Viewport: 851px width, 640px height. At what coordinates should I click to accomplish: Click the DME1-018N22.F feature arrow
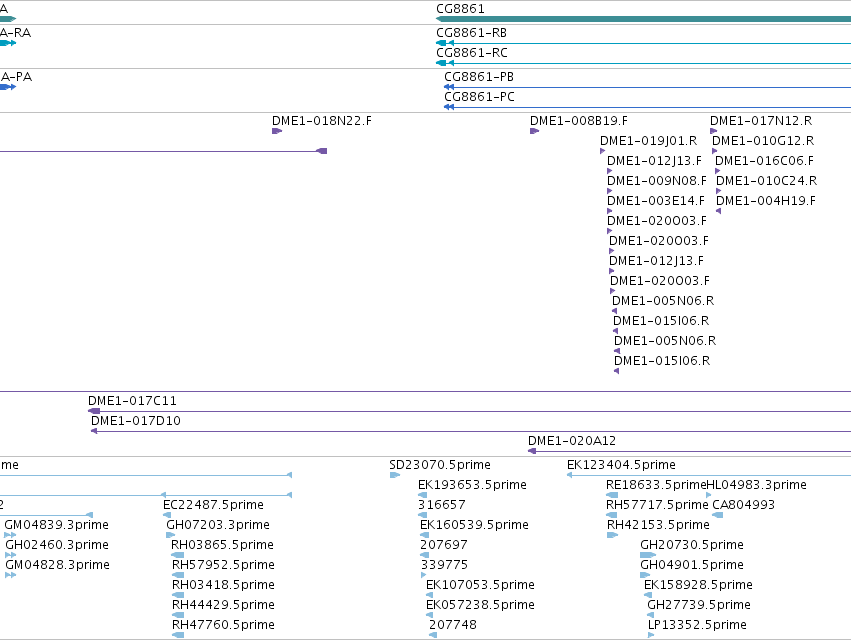pos(277,131)
